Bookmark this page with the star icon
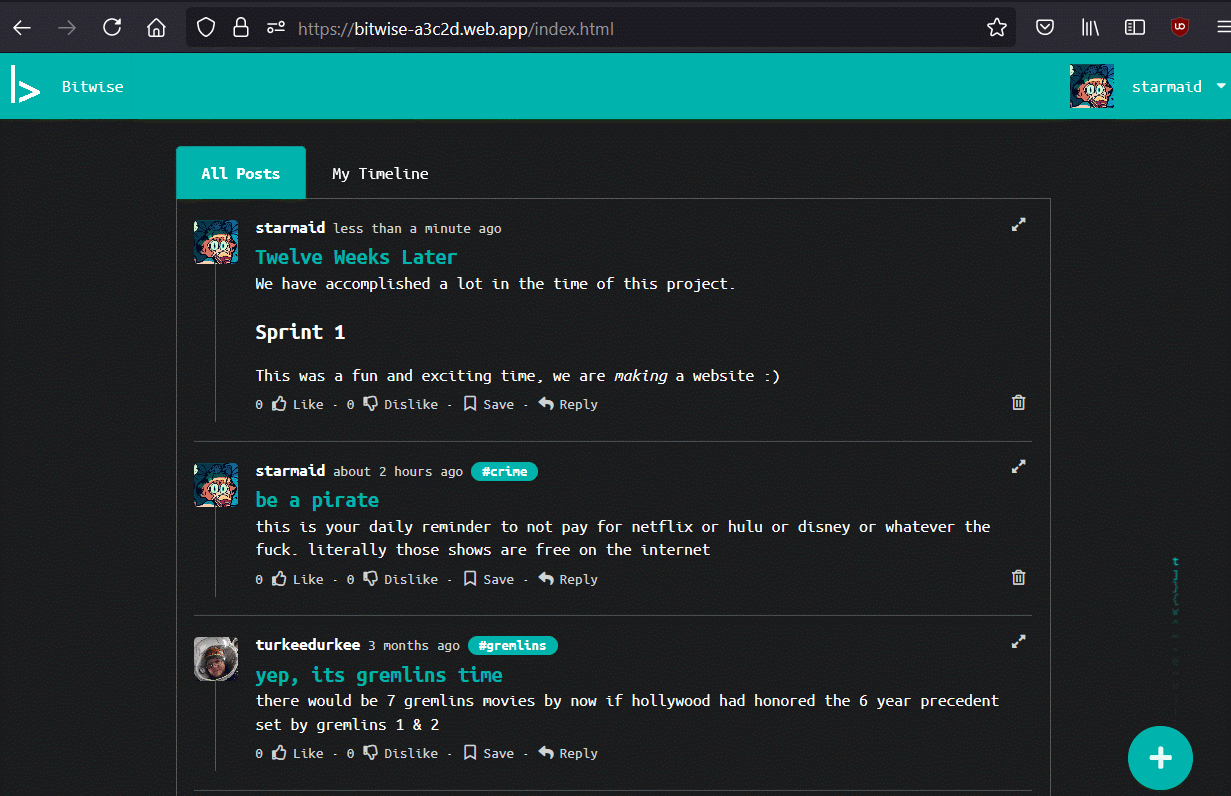This screenshot has height=796, width=1231. pos(996,28)
